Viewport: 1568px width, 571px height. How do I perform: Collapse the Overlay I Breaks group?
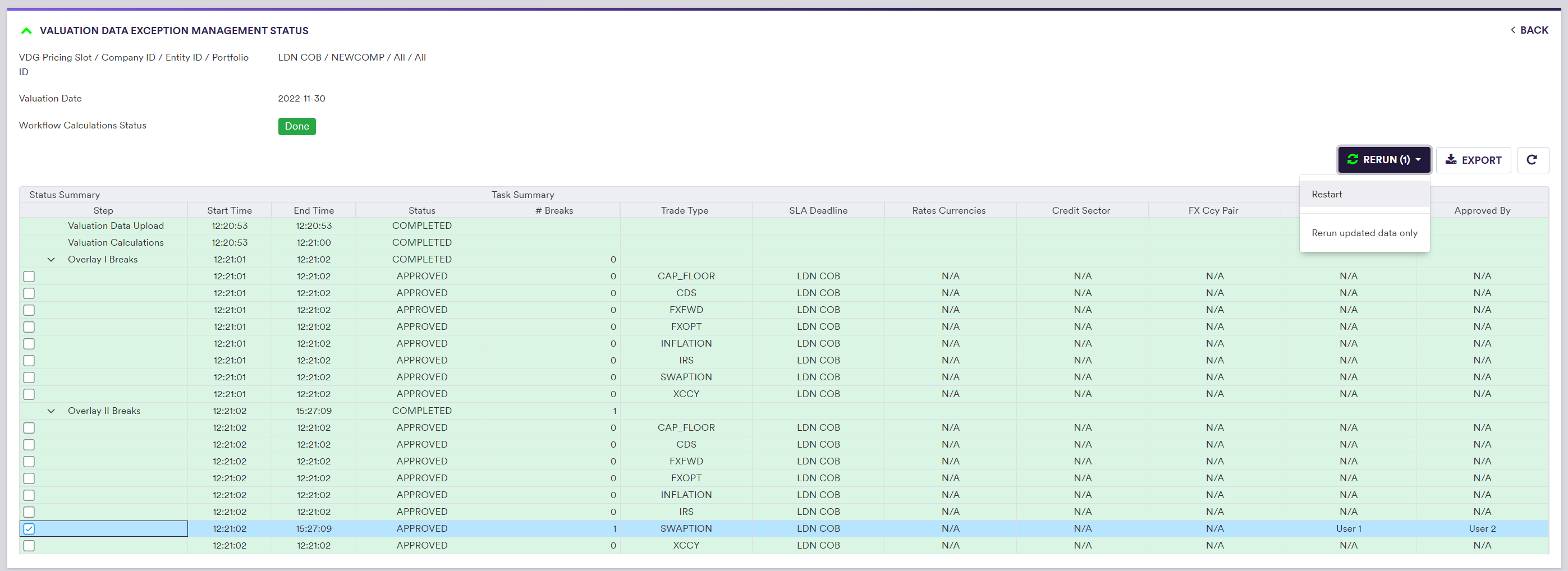tap(52, 260)
